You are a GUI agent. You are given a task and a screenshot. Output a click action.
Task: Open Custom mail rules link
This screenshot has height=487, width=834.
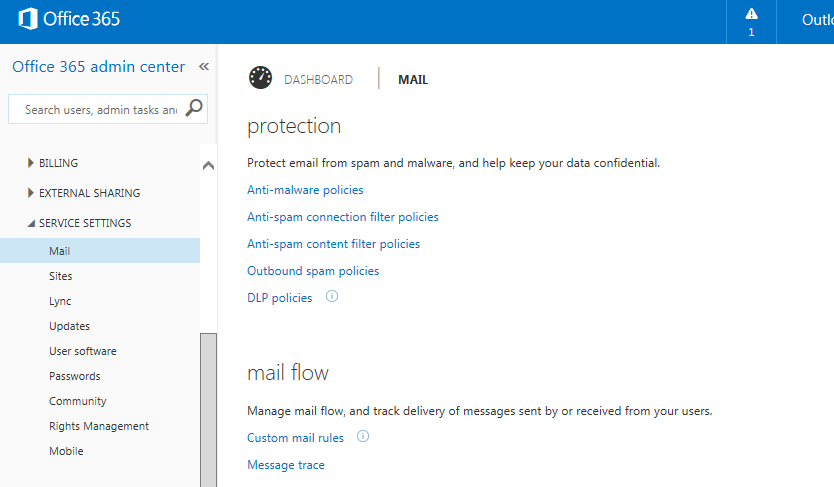[x=296, y=438]
